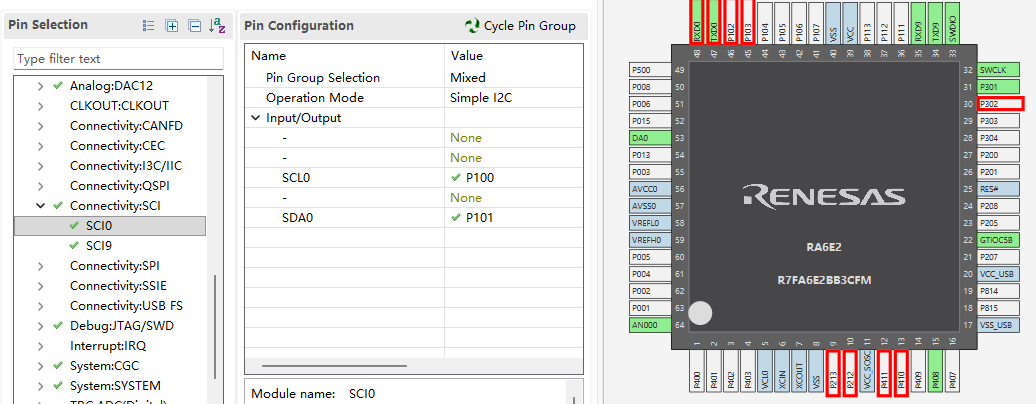Select the SCI0 tree item
The width and height of the screenshot is (1036, 404).
(98, 226)
